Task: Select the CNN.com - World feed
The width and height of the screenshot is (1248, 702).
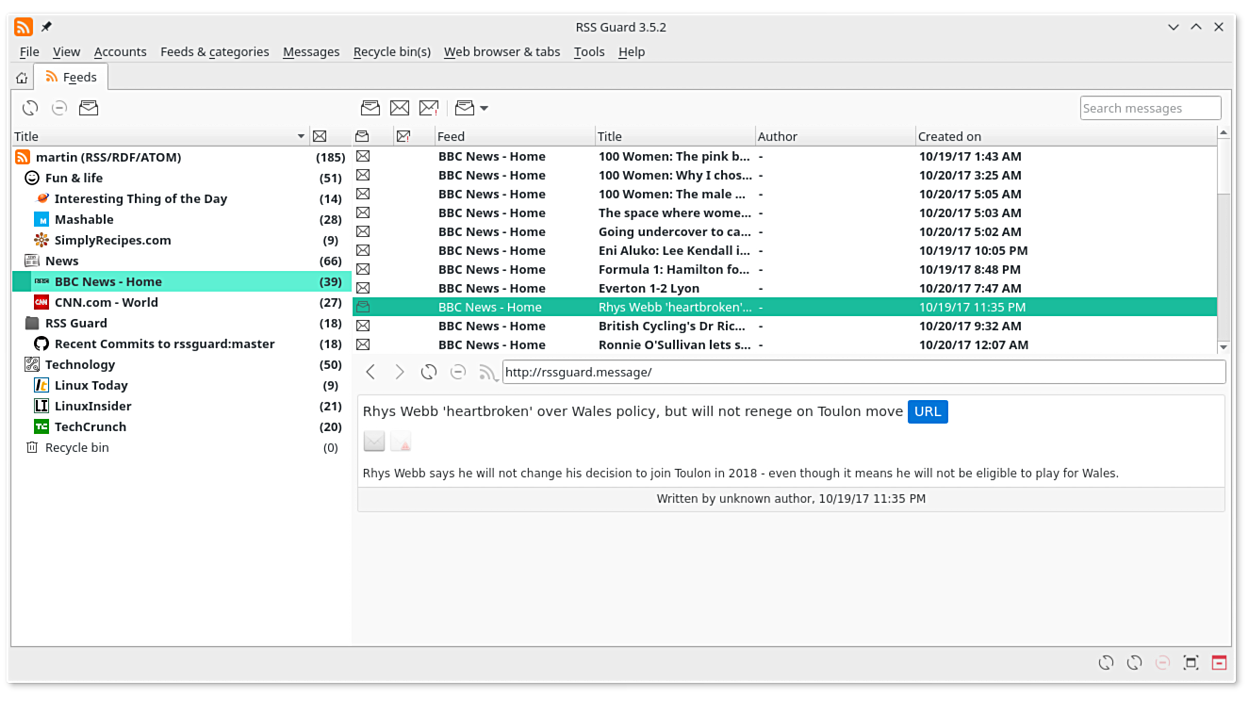Action: coord(106,302)
